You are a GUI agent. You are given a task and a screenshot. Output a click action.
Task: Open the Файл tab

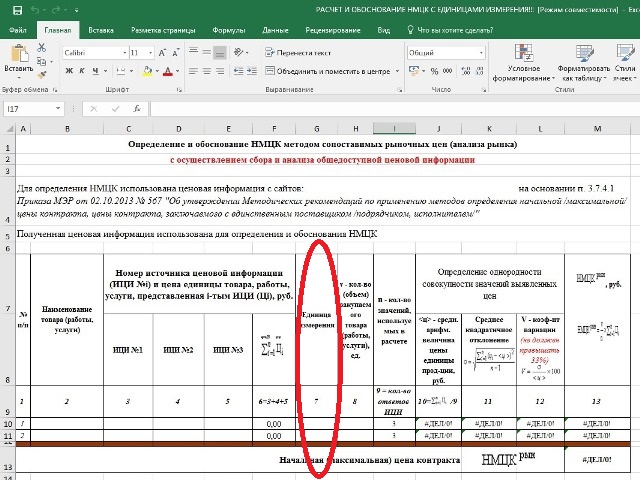click(18, 30)
